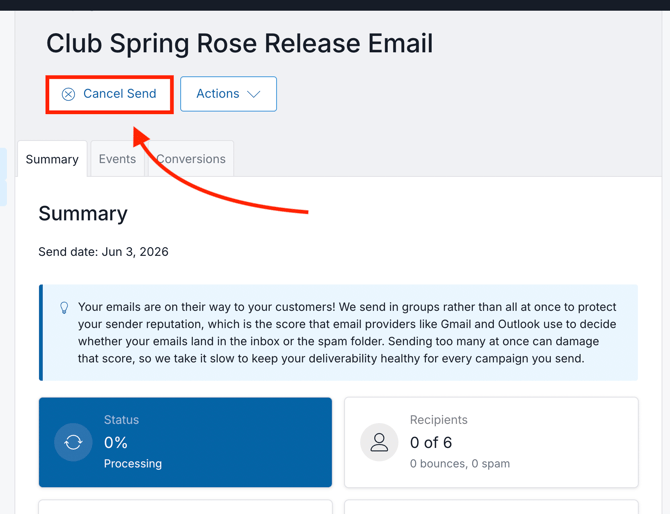
Task: Click the Processing status label
Action: coord(133,464)
